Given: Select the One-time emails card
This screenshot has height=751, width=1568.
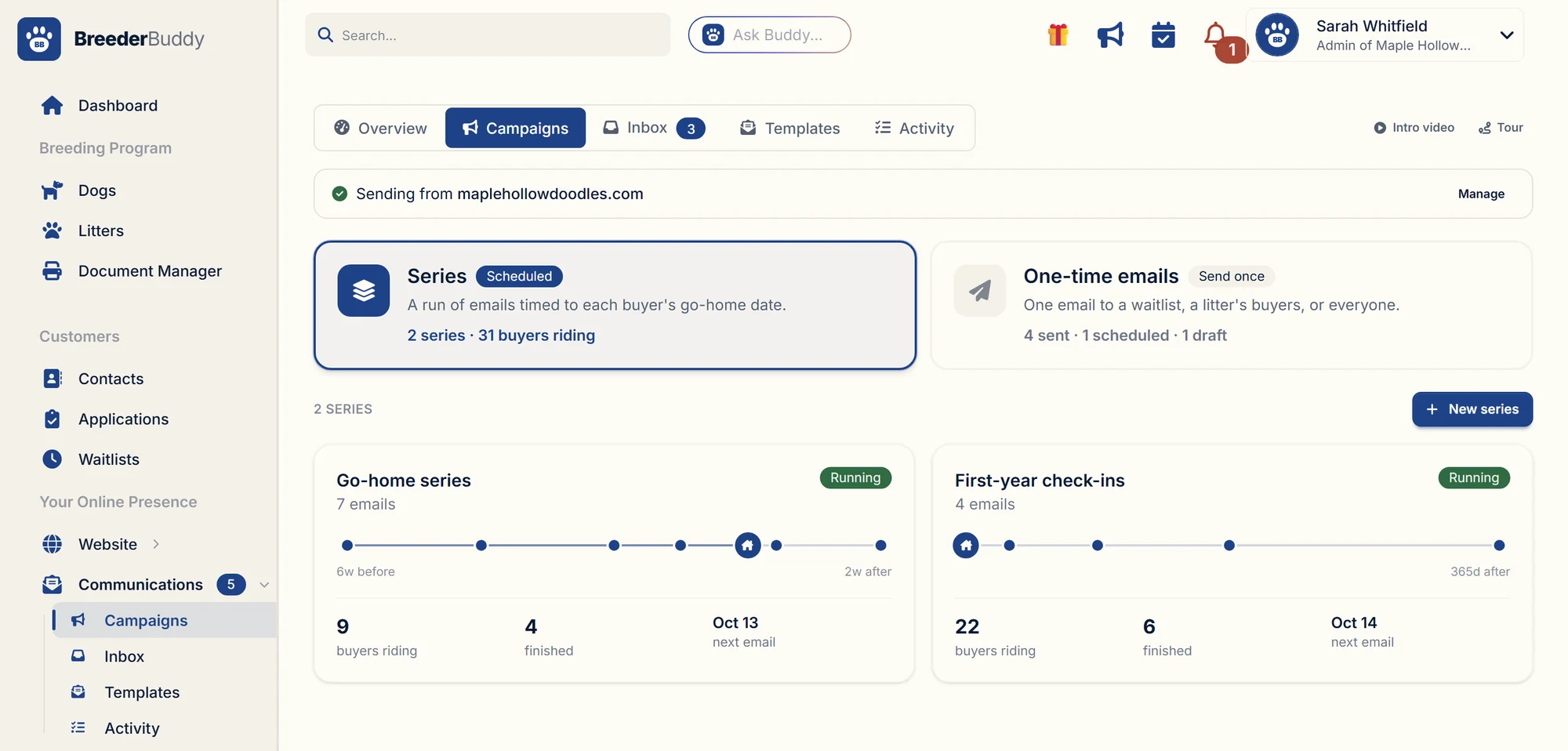Looking at the screenshot, I should pos(1232,305).
